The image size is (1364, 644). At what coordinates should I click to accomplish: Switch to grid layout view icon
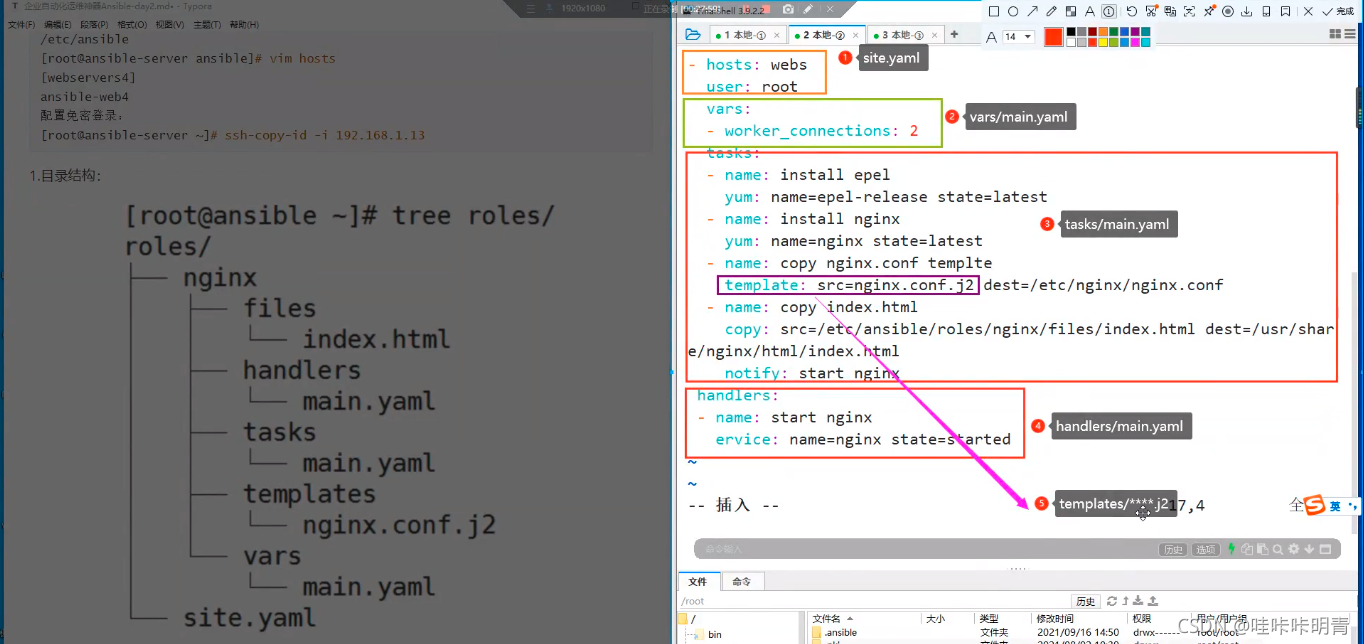pyautogui.click(x=1335, y=34)
